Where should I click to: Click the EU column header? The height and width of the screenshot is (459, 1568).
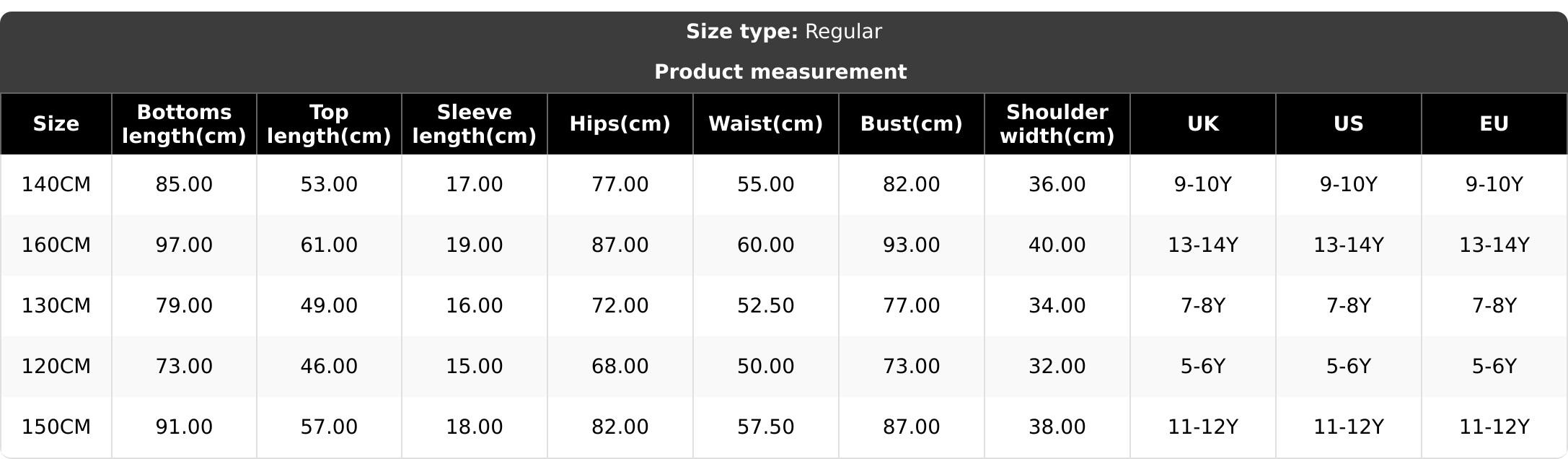coord(1494,124)
